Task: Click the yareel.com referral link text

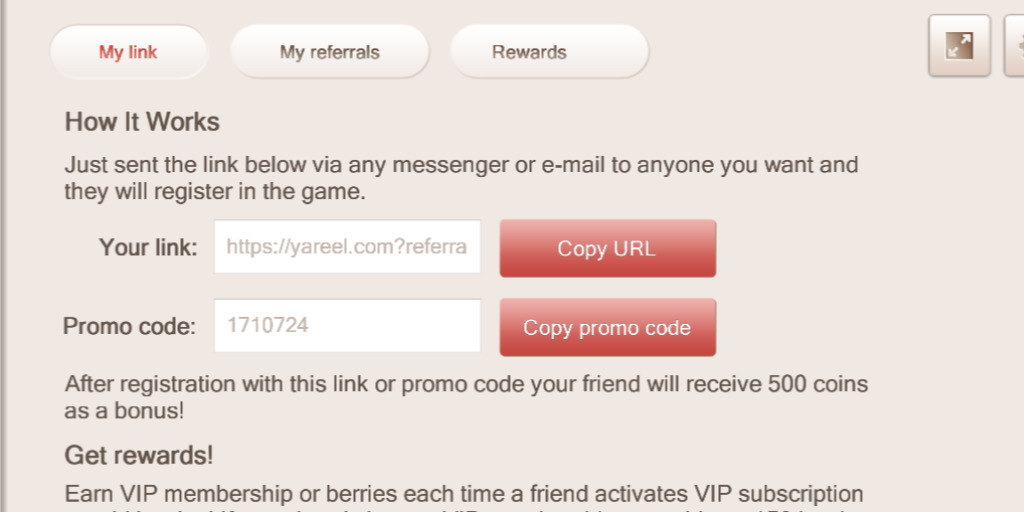Action: 347,247
